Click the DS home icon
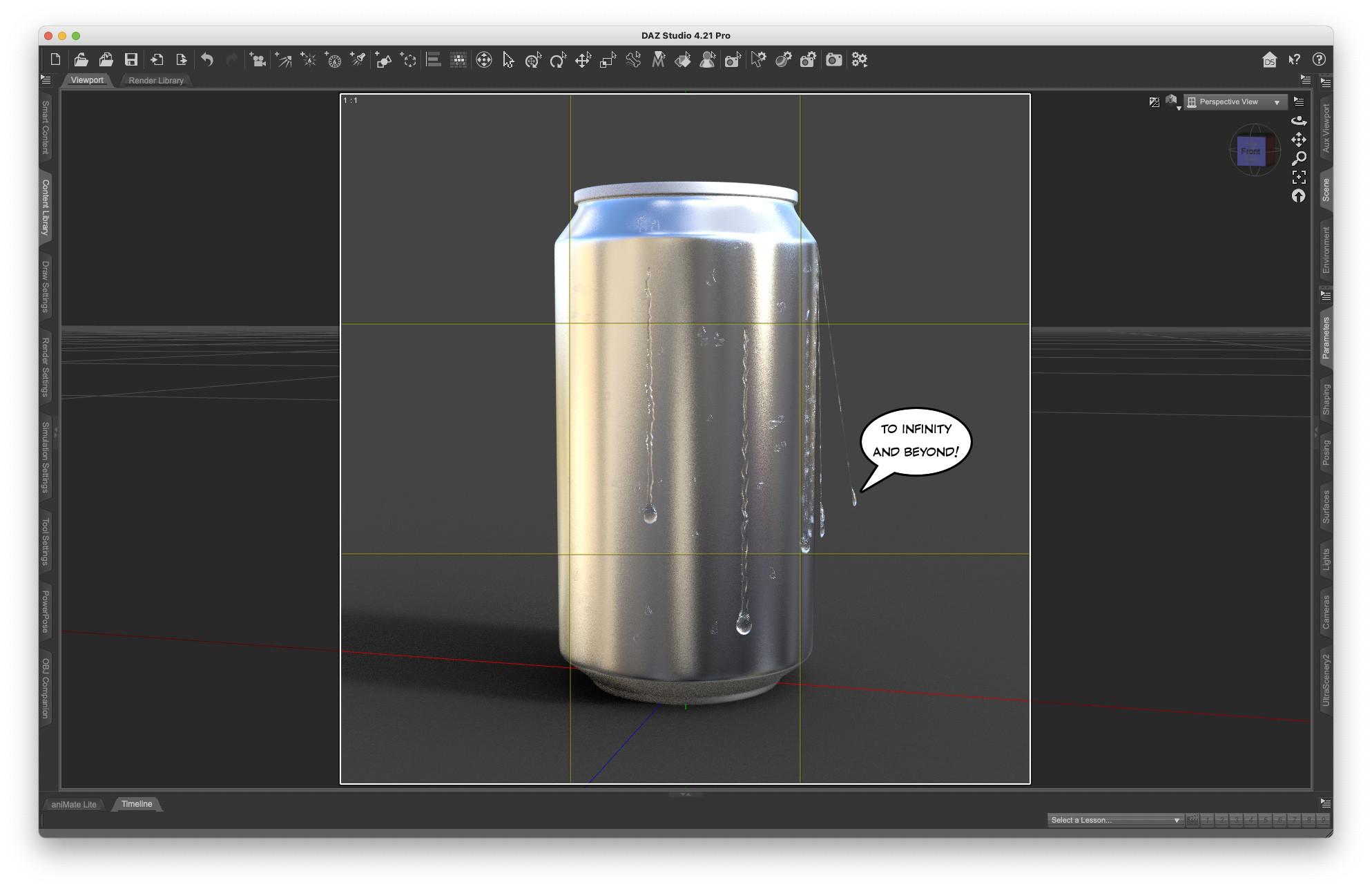Viewport: 1372px width, 889px height. coord(1269,60)
